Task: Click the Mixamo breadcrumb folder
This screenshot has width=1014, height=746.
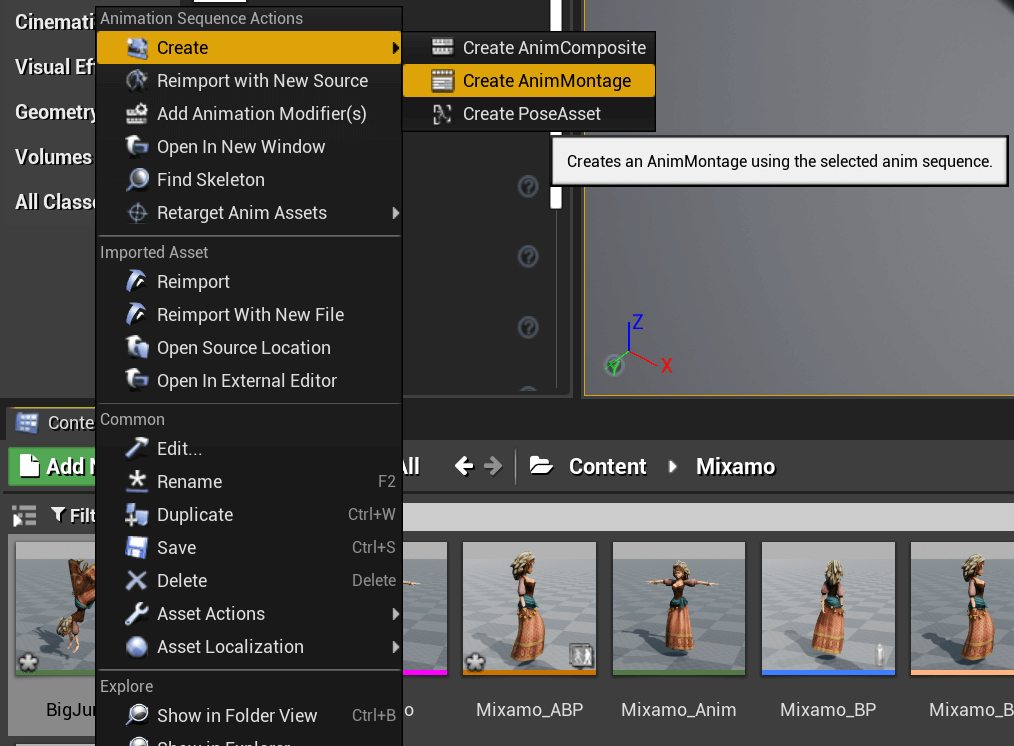Action: click(735, 466)
